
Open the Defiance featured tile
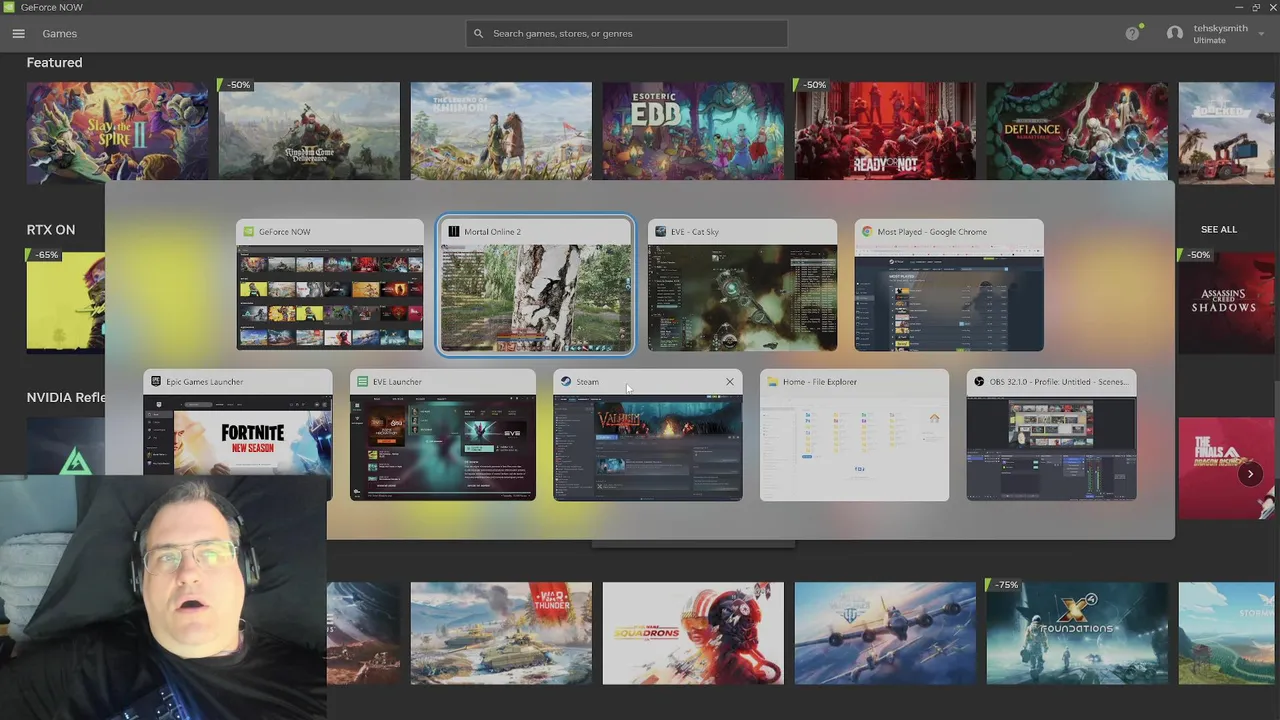tap(1077, 131)
